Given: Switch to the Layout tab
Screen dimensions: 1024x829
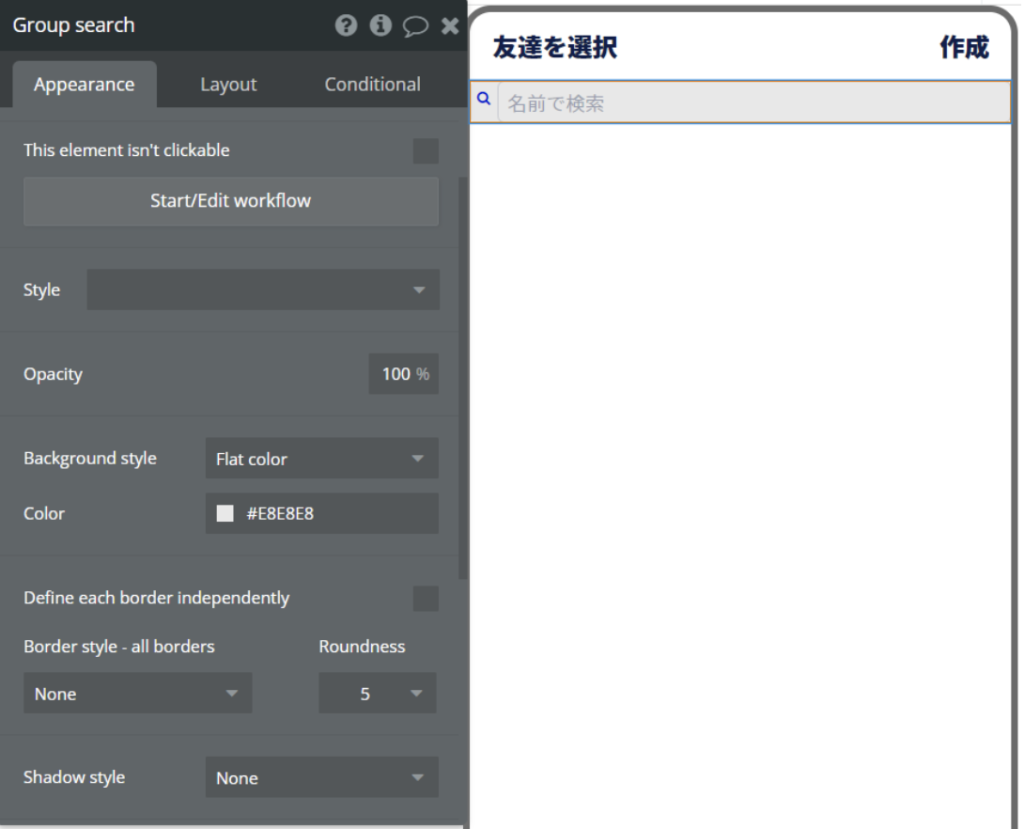Looking at the screenshot, I should point(228,85).
